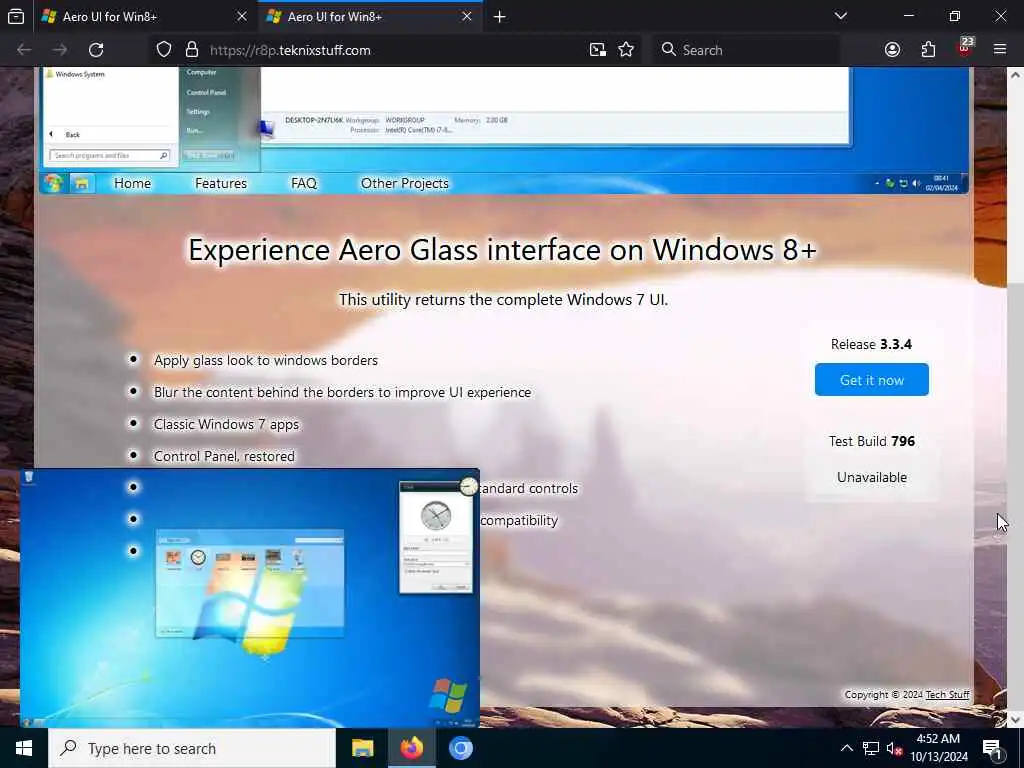Click 'Test Build 796' text

pos(872,441)
